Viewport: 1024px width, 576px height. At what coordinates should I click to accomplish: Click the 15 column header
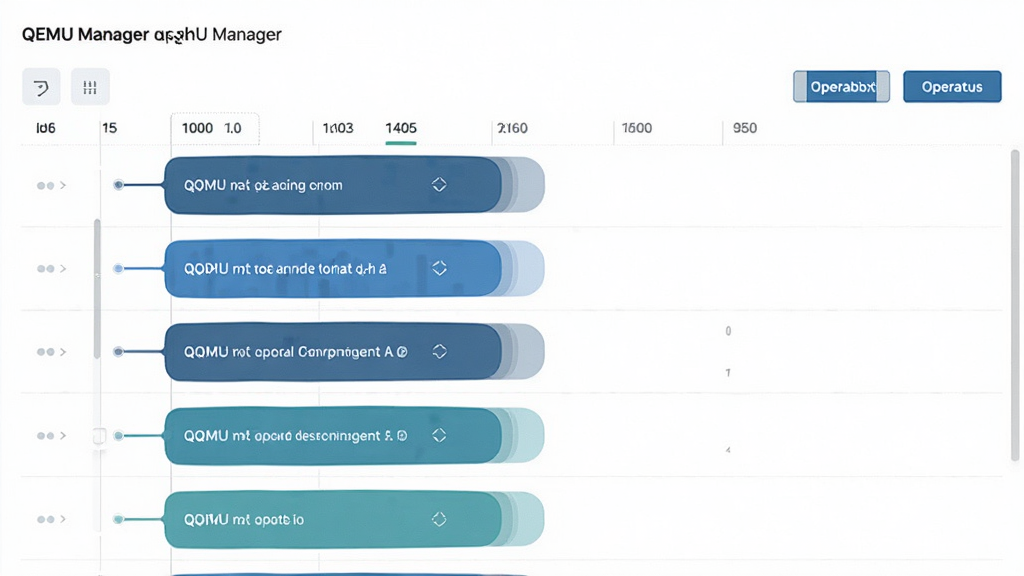tap(110, 128)
